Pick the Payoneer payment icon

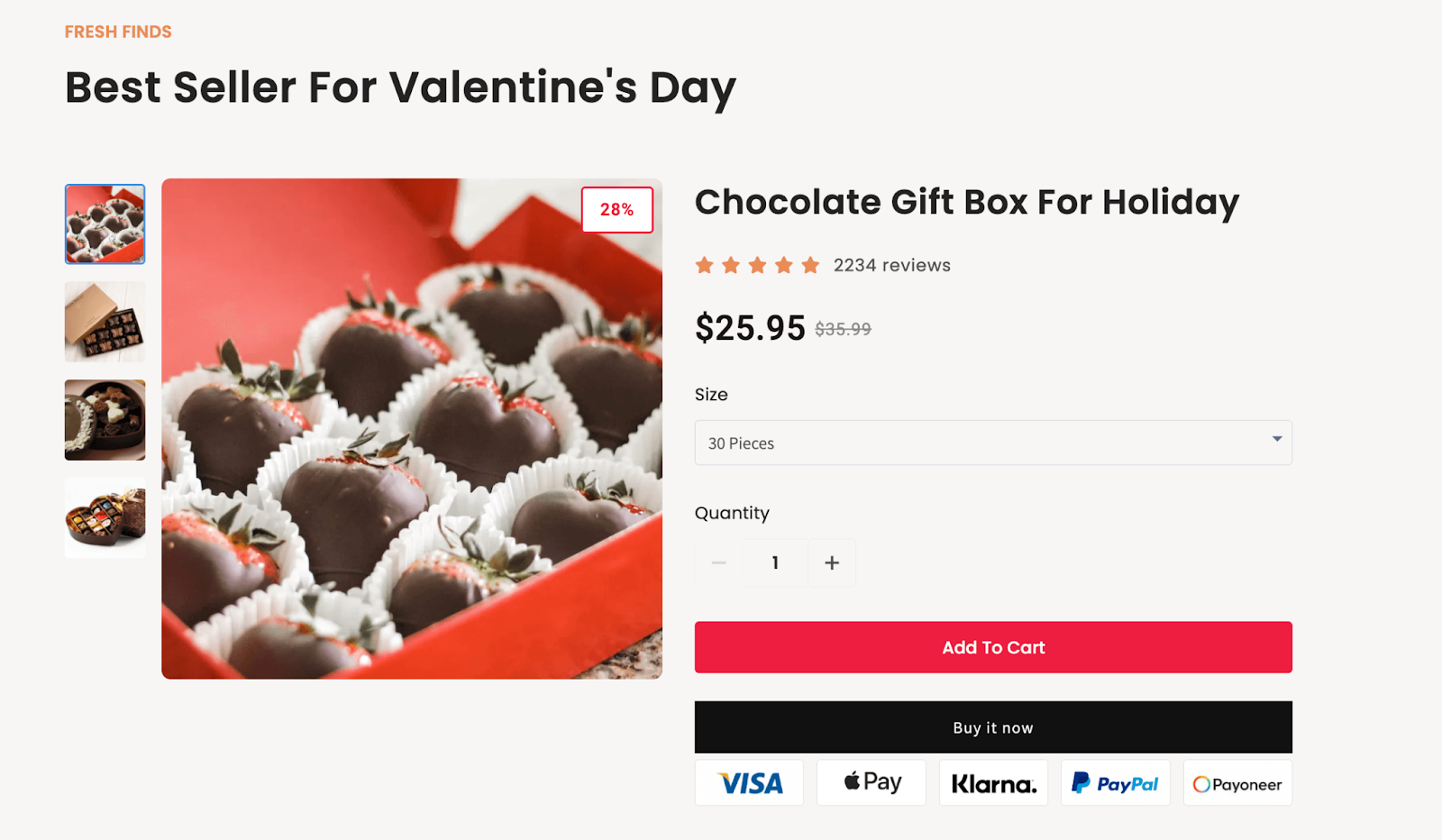point(1237,783)
